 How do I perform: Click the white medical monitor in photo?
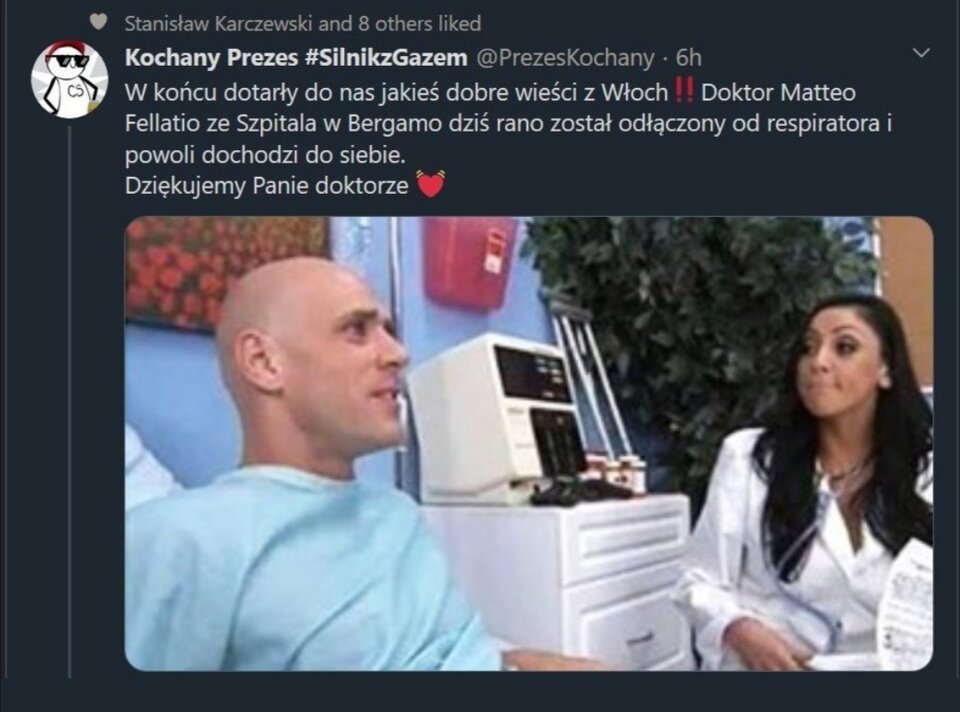click(497, 416)
